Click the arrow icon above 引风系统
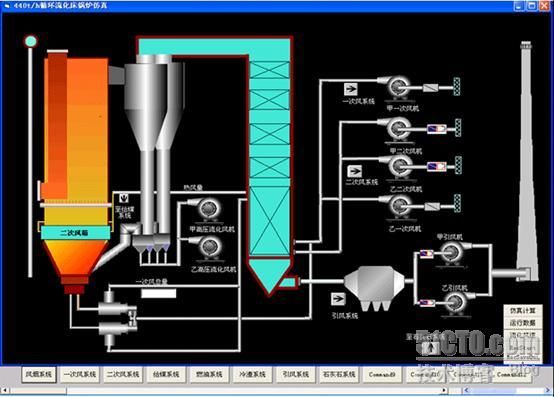 (x=338, y=299)
